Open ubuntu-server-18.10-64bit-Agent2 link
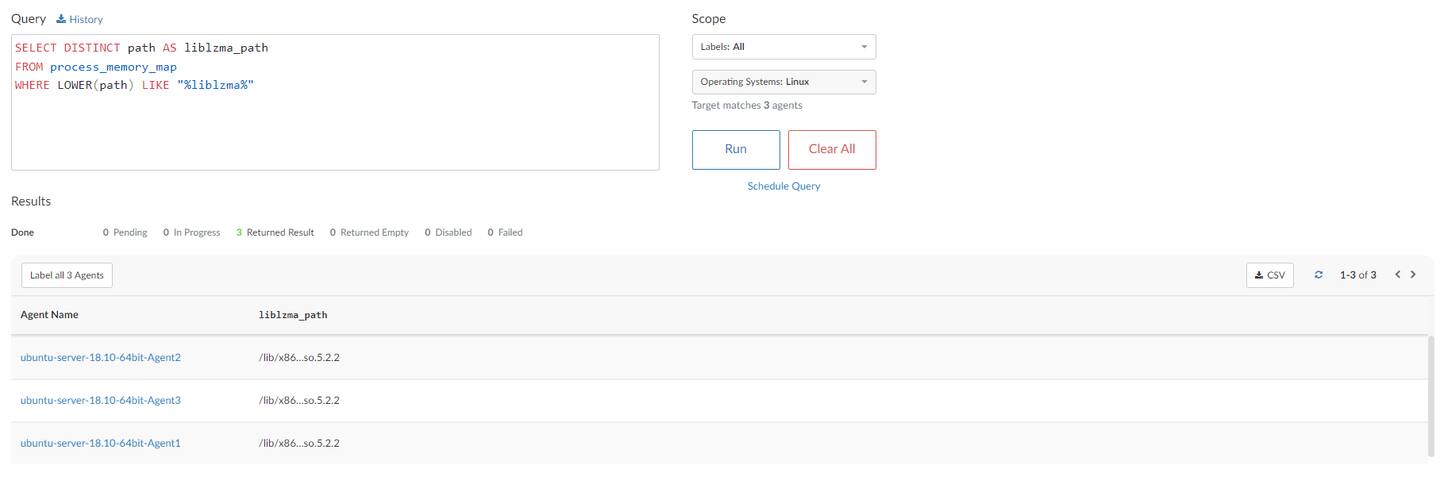The width and height of the screenshot is (1440, 484). click(100, 357)
